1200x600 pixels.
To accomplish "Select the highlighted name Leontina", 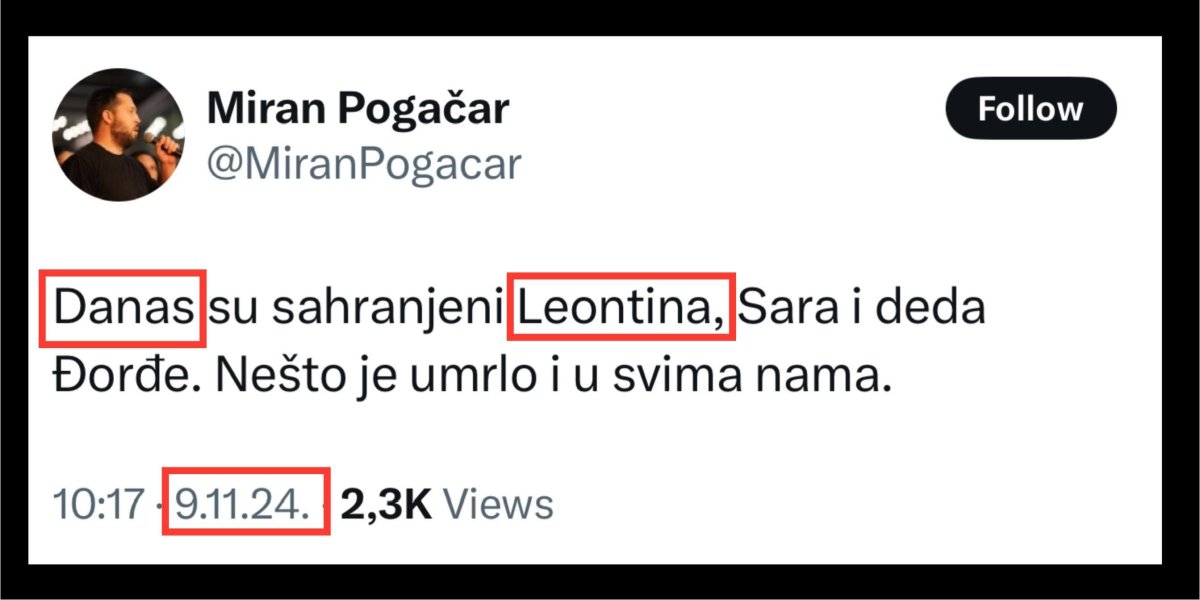I will click(622, 308).
